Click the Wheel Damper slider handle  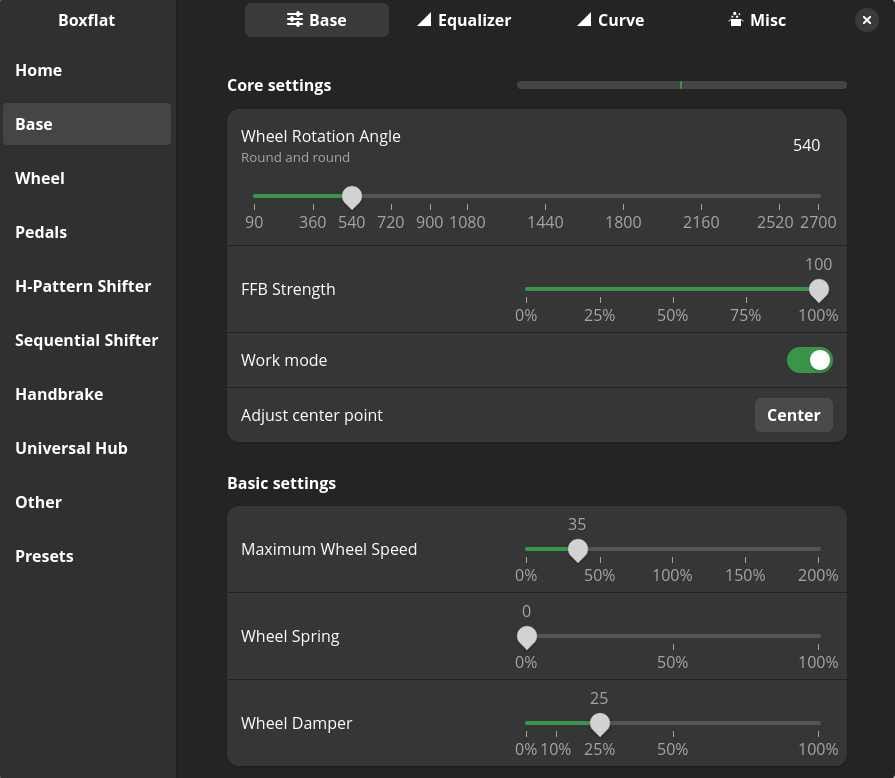click(599, 723)
